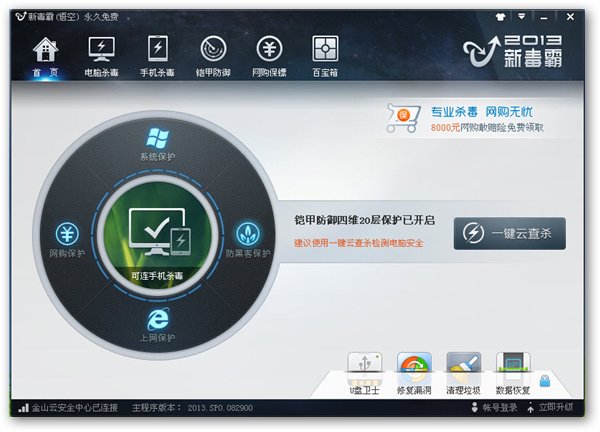Launch U盘卫士 tool

(x=364, y=373)
